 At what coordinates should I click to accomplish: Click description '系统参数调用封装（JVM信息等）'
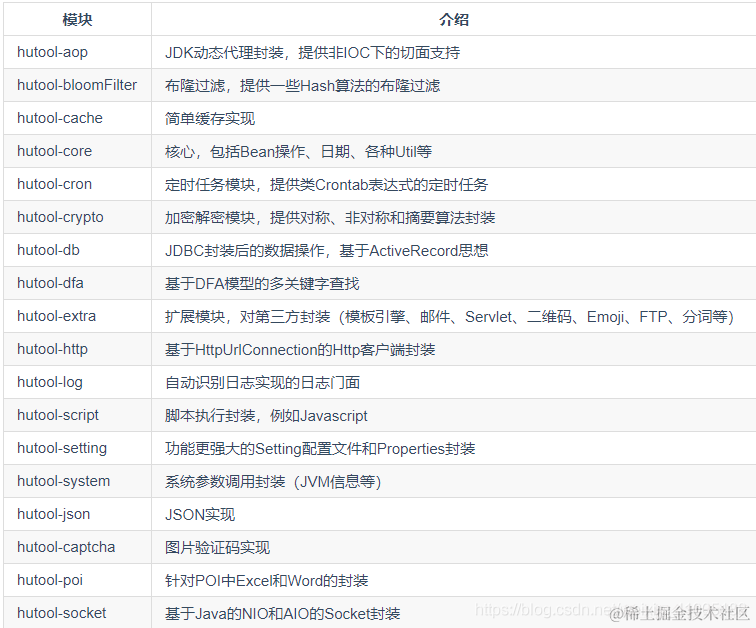tap(273, 482)
